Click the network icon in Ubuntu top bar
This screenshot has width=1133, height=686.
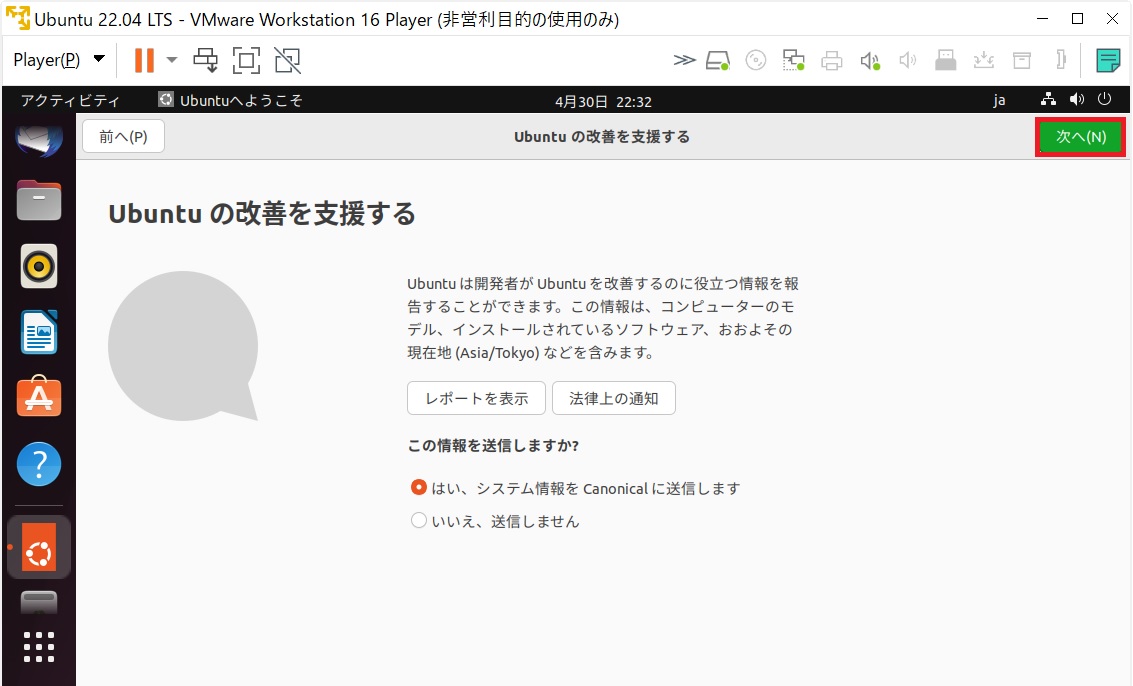coord(1048,100)
